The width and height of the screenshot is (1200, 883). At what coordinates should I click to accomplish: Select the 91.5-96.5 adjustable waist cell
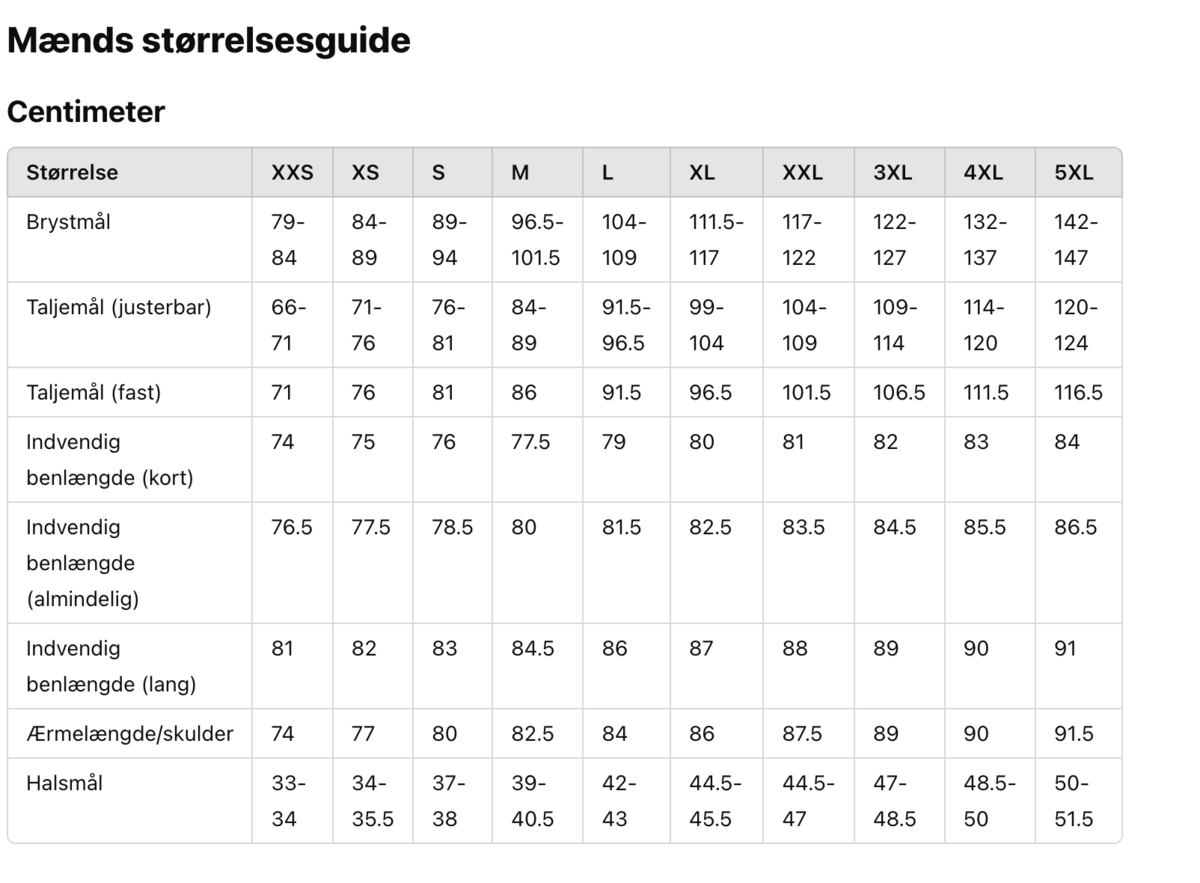click(x=625, y=325)
